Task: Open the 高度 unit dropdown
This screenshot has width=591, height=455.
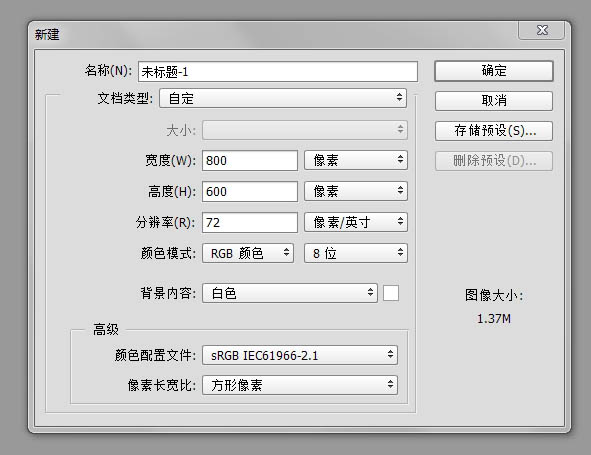Action: click(356, 191)
